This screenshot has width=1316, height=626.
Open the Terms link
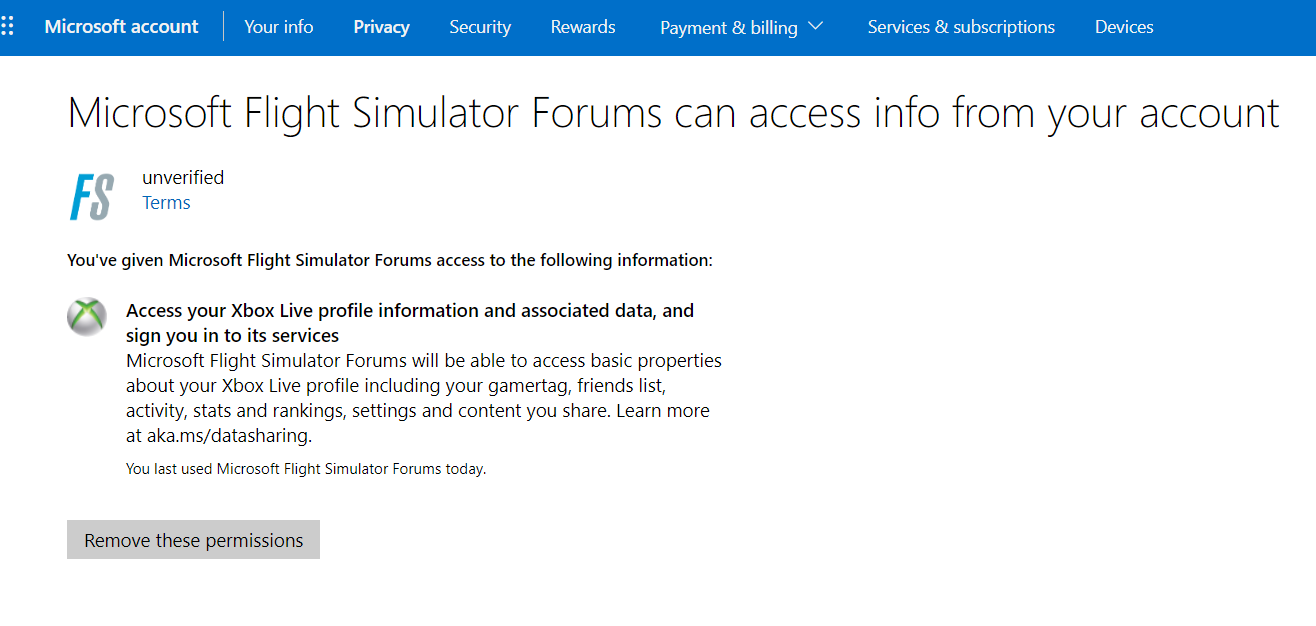pyautogui.click(x=166, y=203)
